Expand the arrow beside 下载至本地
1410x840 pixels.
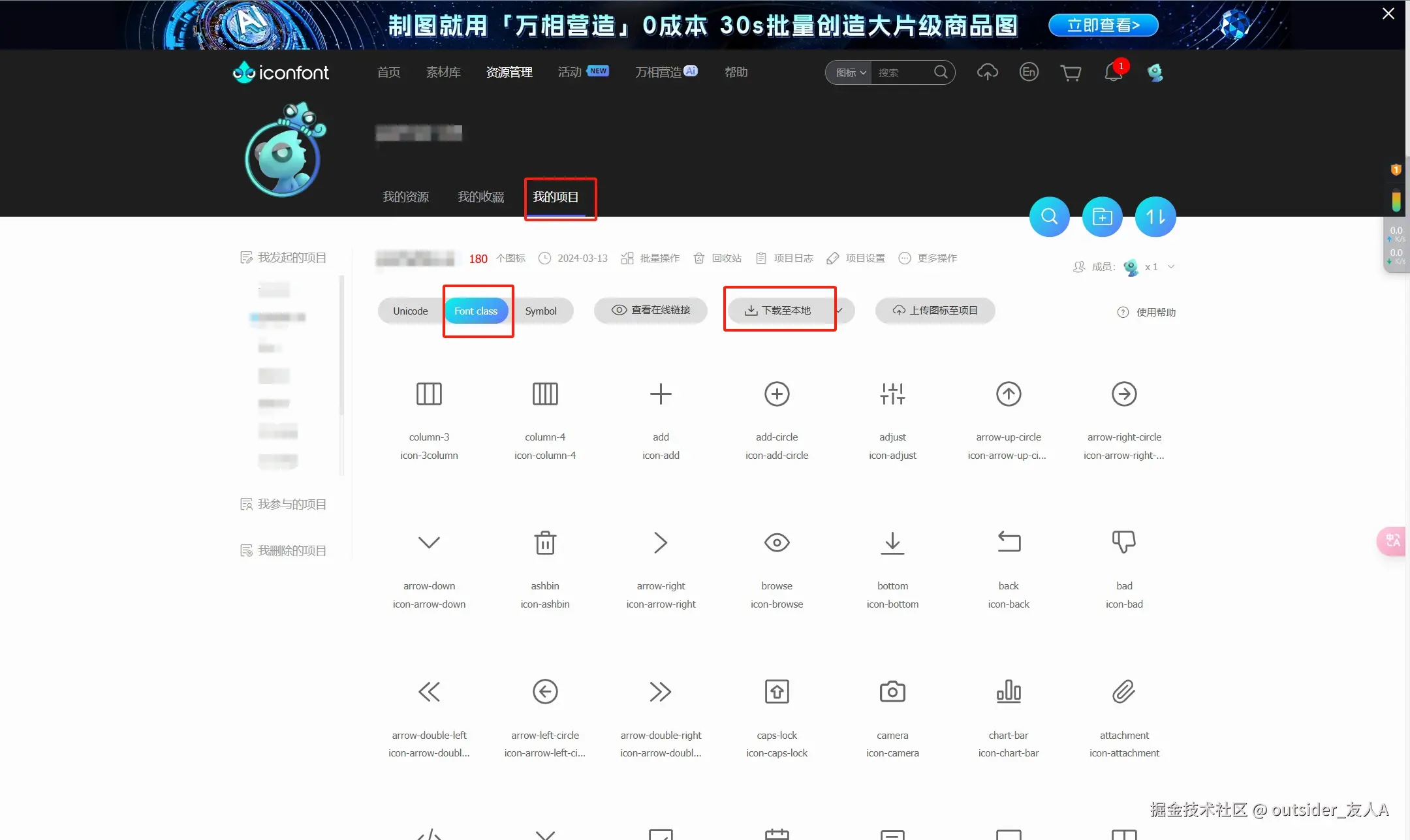pos(840,310)
